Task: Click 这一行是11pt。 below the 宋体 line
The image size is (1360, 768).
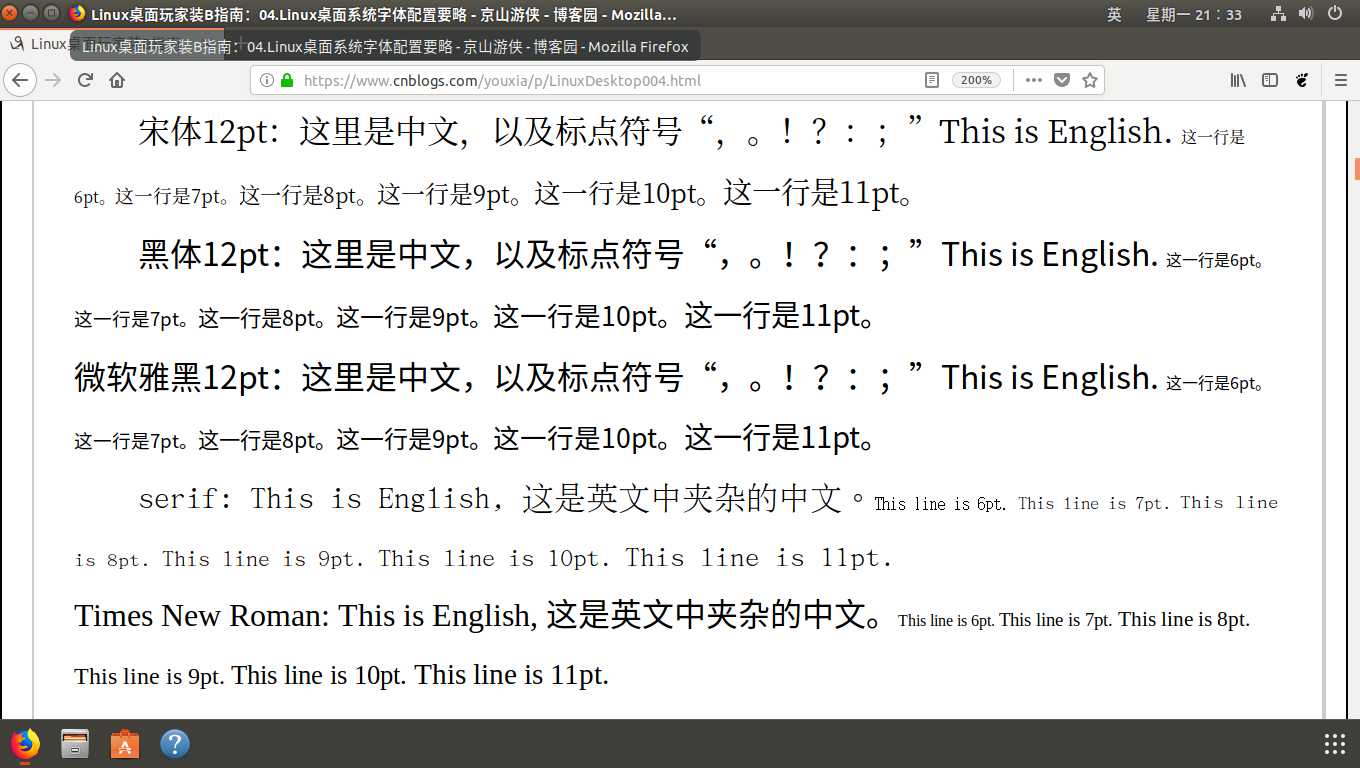Action: point(819,192)
